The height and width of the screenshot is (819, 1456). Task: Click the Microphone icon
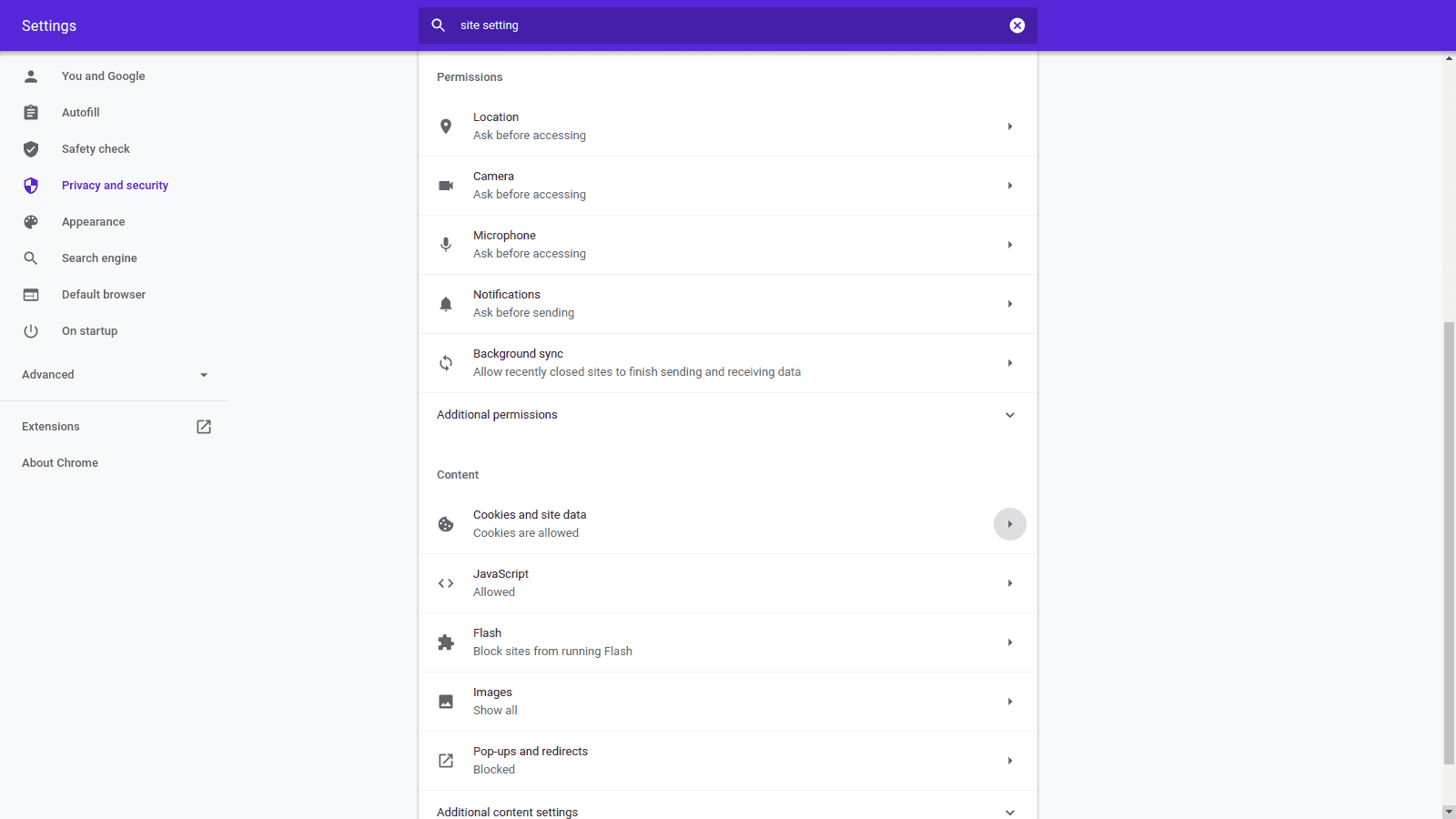446,245
